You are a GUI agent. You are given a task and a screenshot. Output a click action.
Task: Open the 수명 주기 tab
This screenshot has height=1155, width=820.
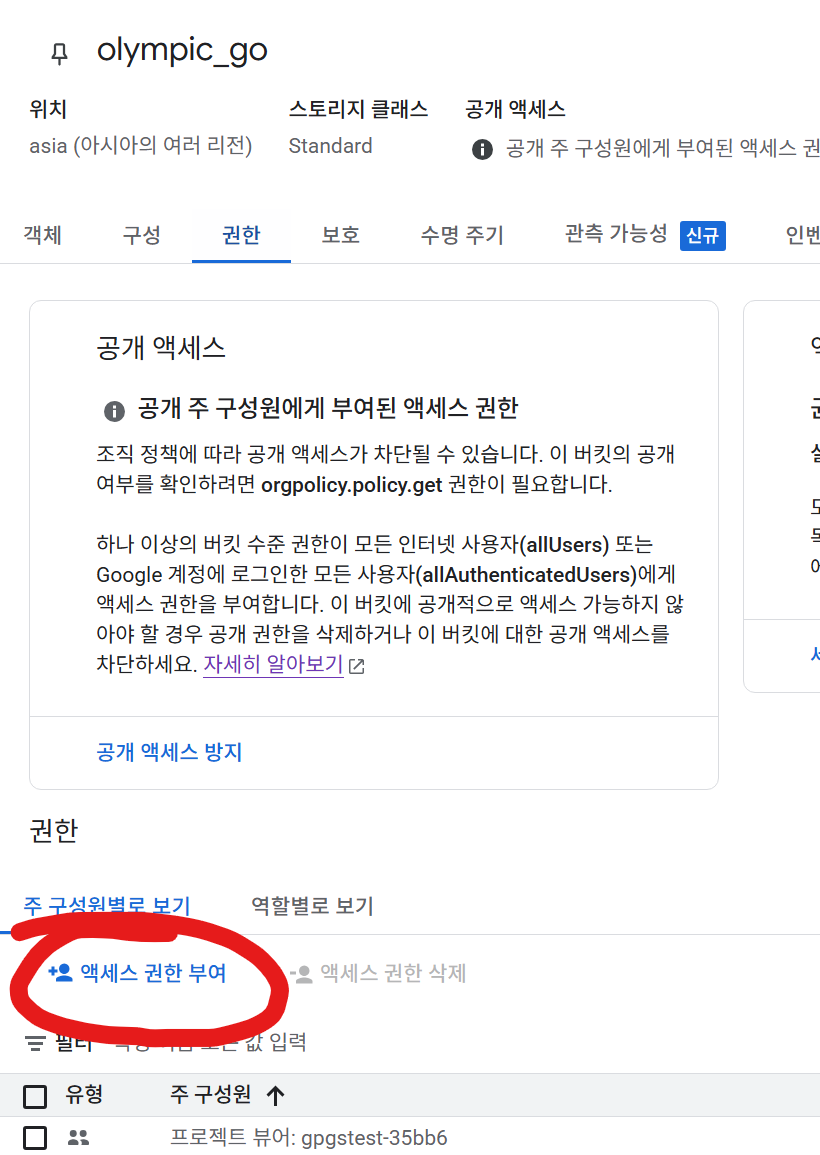click(462, 235)
